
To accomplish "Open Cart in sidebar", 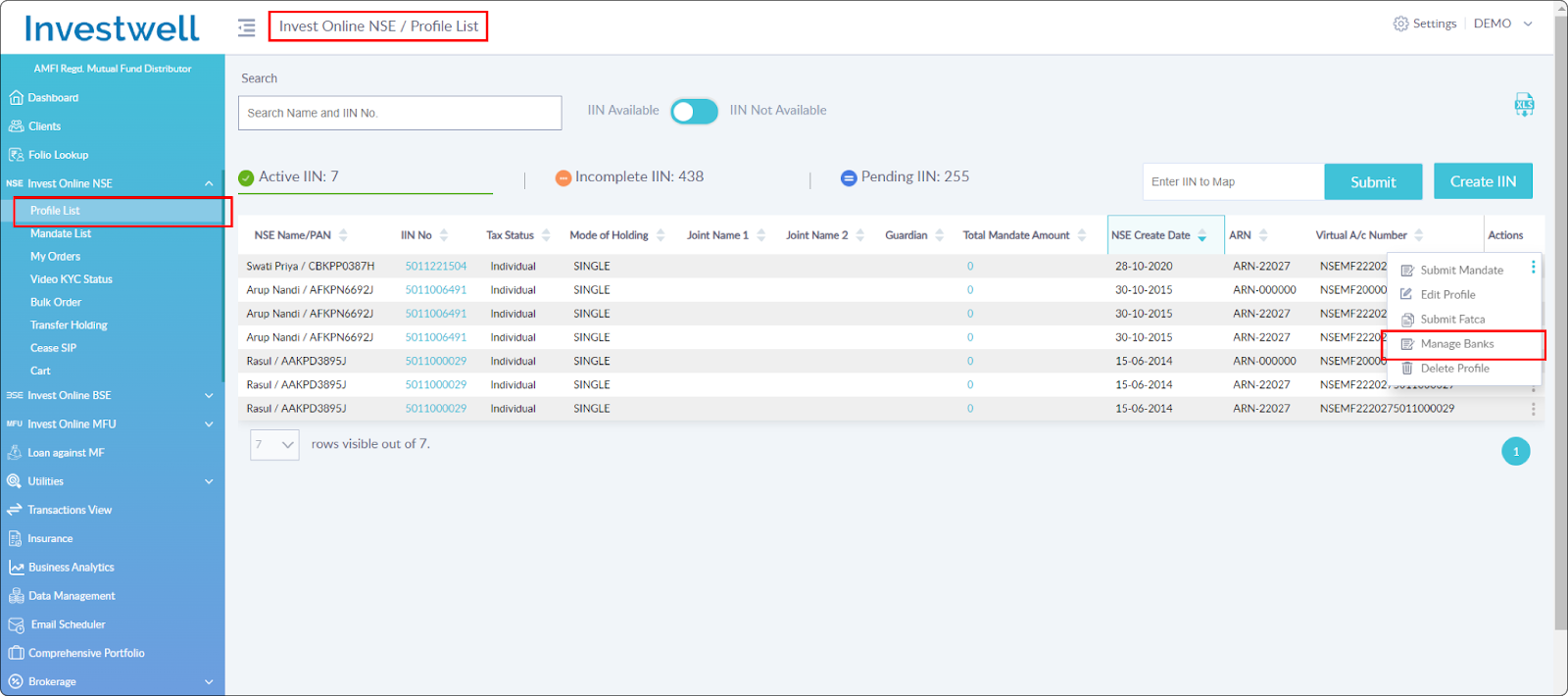I will click(x=40, y=371).
